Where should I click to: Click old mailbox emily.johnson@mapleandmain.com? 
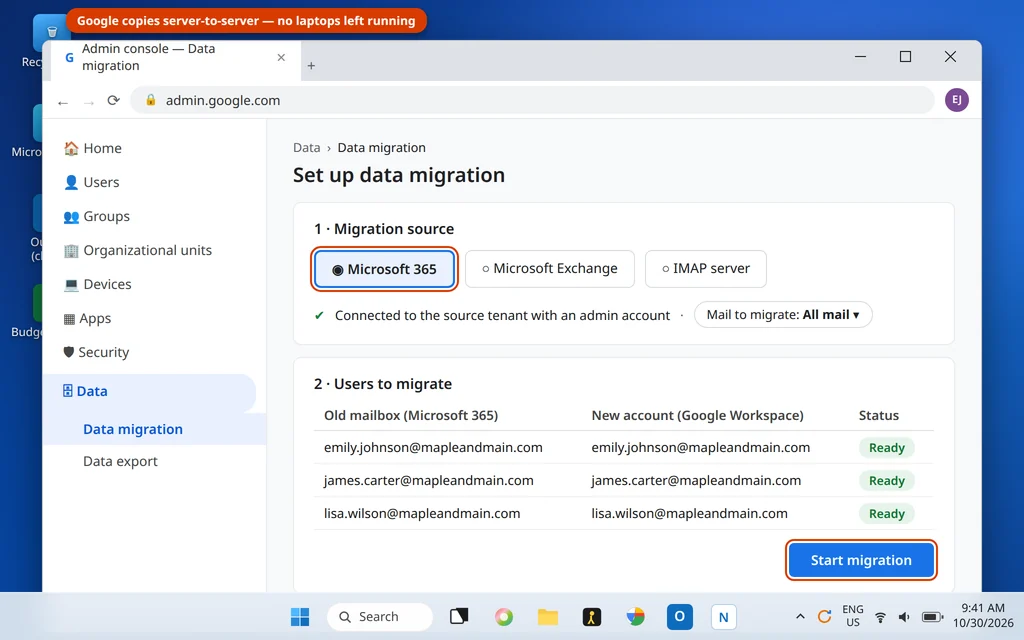[x=433, y=447]
